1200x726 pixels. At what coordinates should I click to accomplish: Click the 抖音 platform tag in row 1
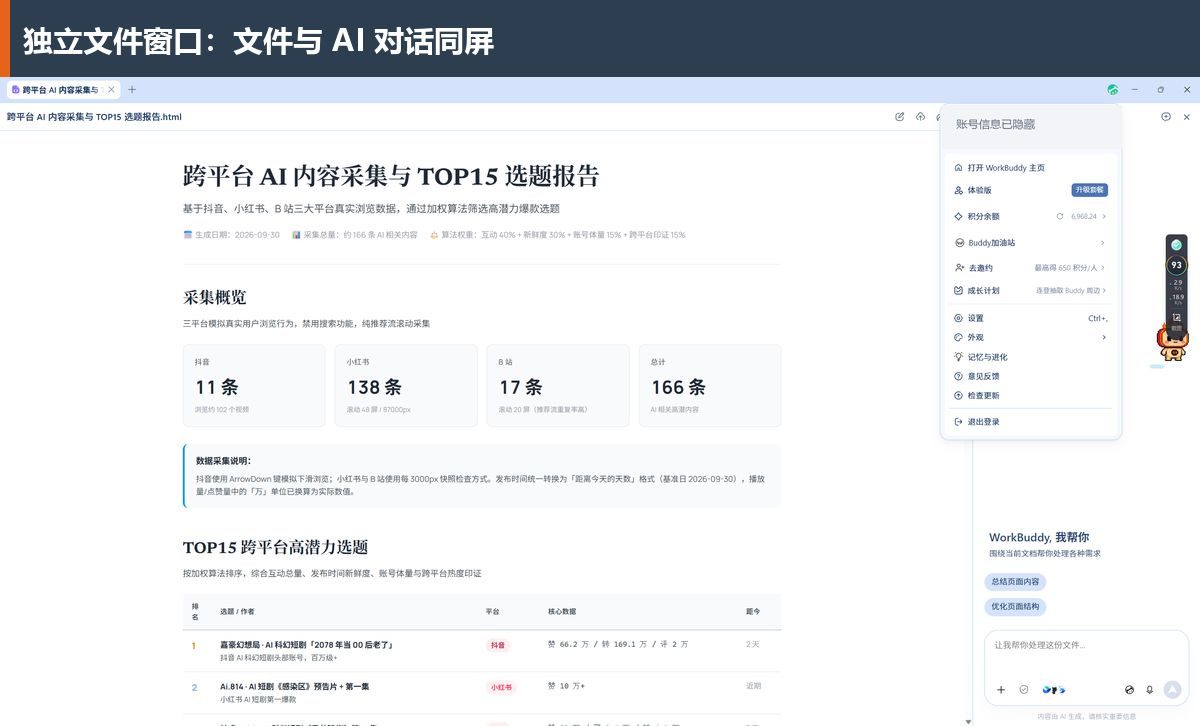click(497, 645)
